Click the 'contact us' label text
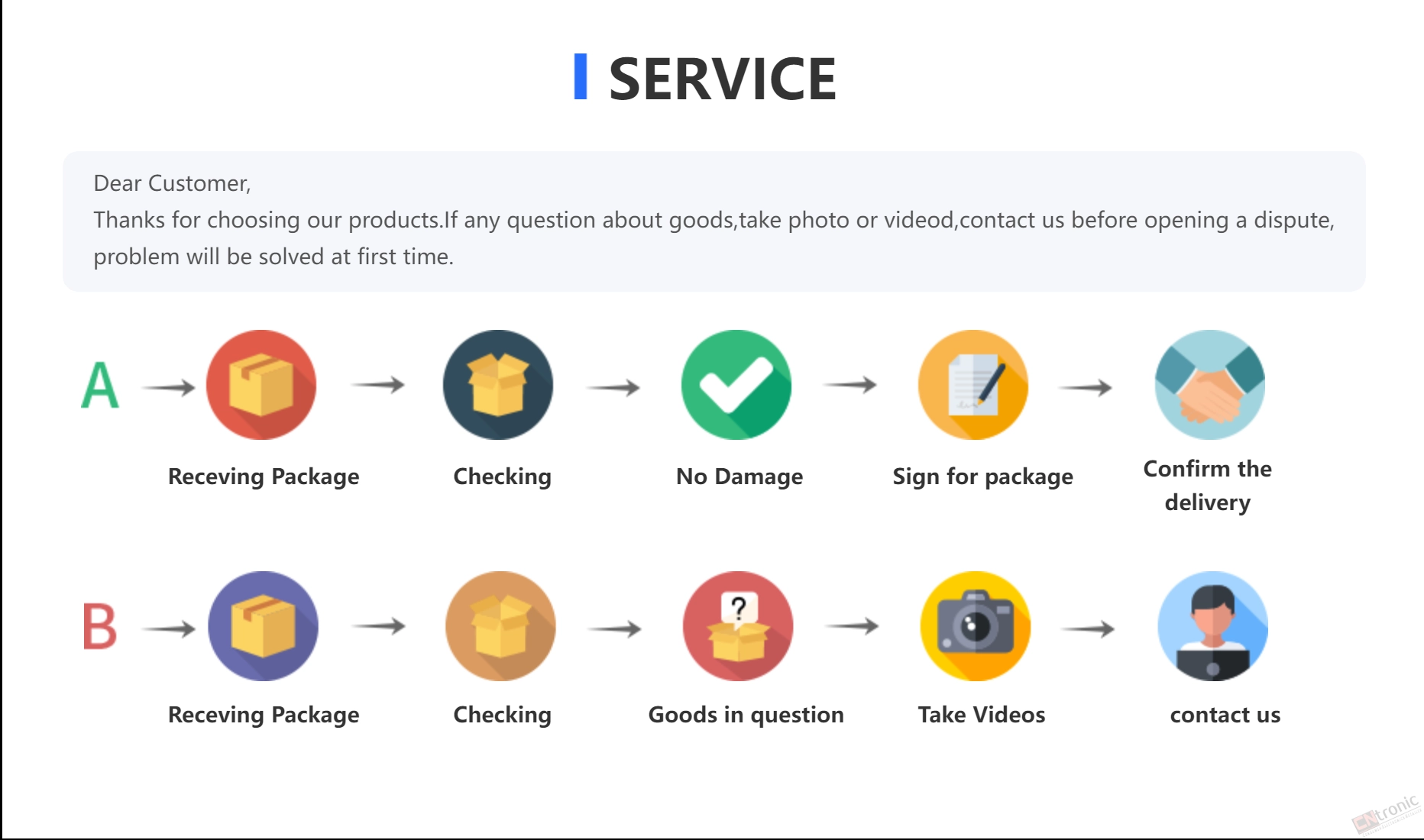Viewport: 1424px width, 840px height. pos(1225,715)
